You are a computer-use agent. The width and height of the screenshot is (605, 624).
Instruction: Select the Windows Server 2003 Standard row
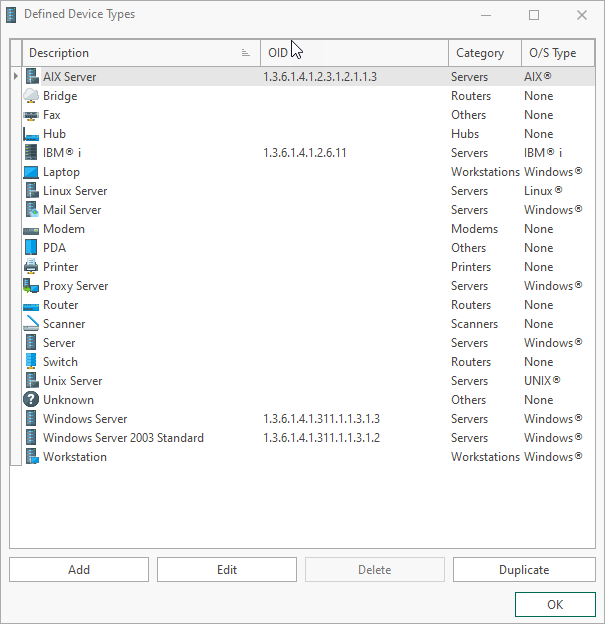pos(123,438)
